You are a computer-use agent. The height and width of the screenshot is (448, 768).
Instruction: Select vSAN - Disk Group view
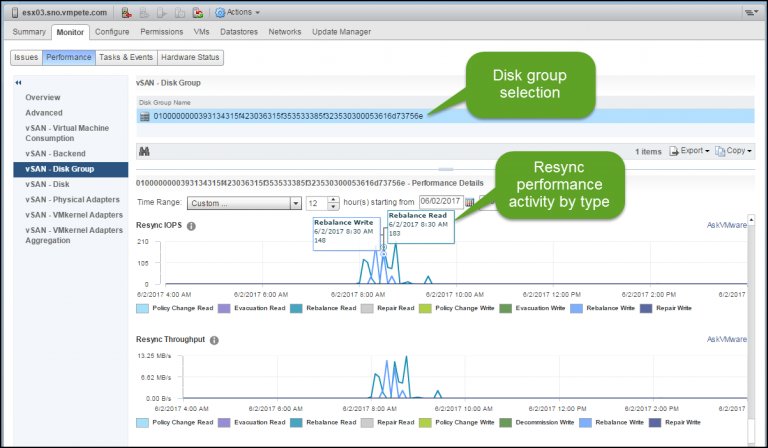[71, 169]
